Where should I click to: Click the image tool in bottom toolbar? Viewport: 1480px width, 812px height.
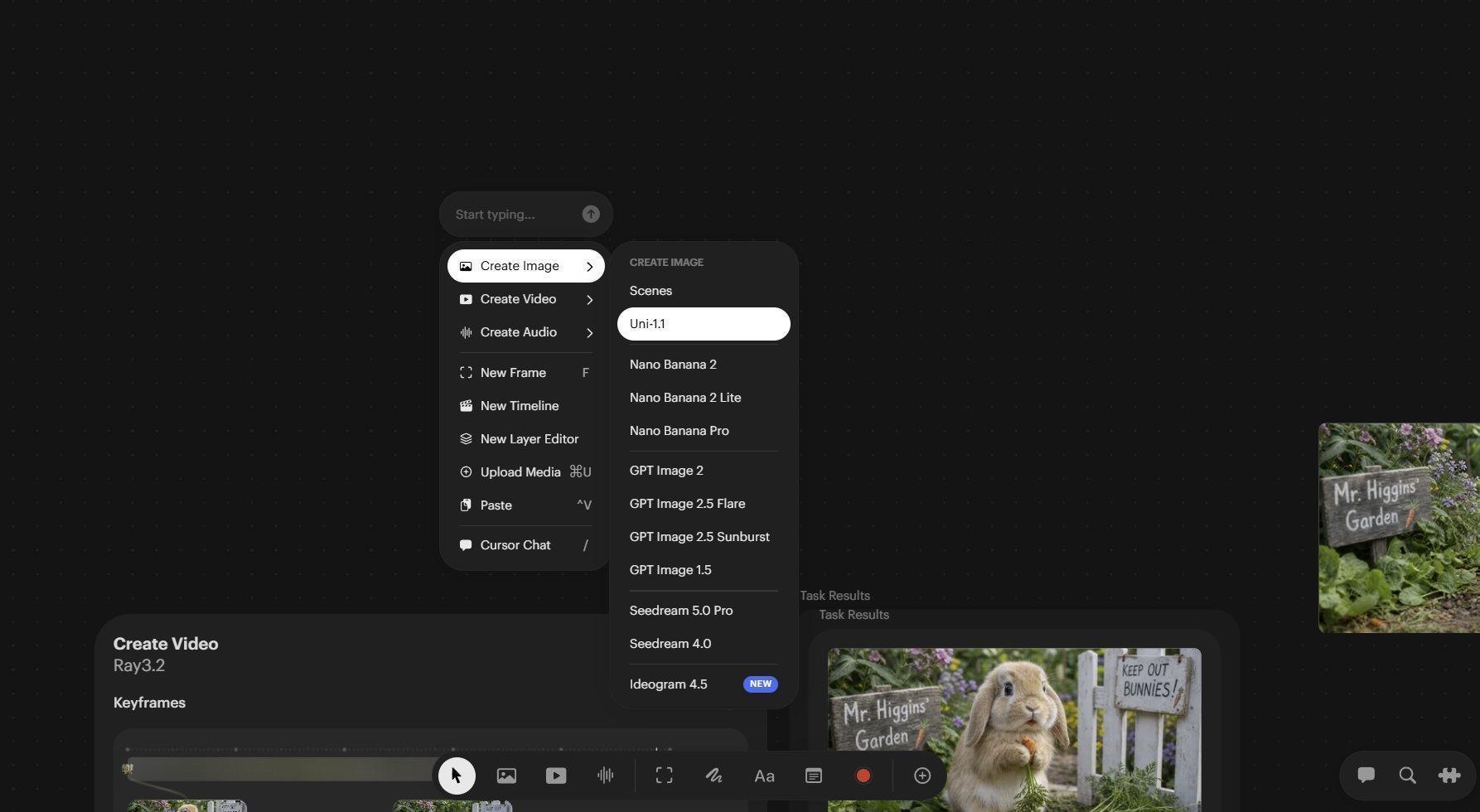(x=506, y=776)
